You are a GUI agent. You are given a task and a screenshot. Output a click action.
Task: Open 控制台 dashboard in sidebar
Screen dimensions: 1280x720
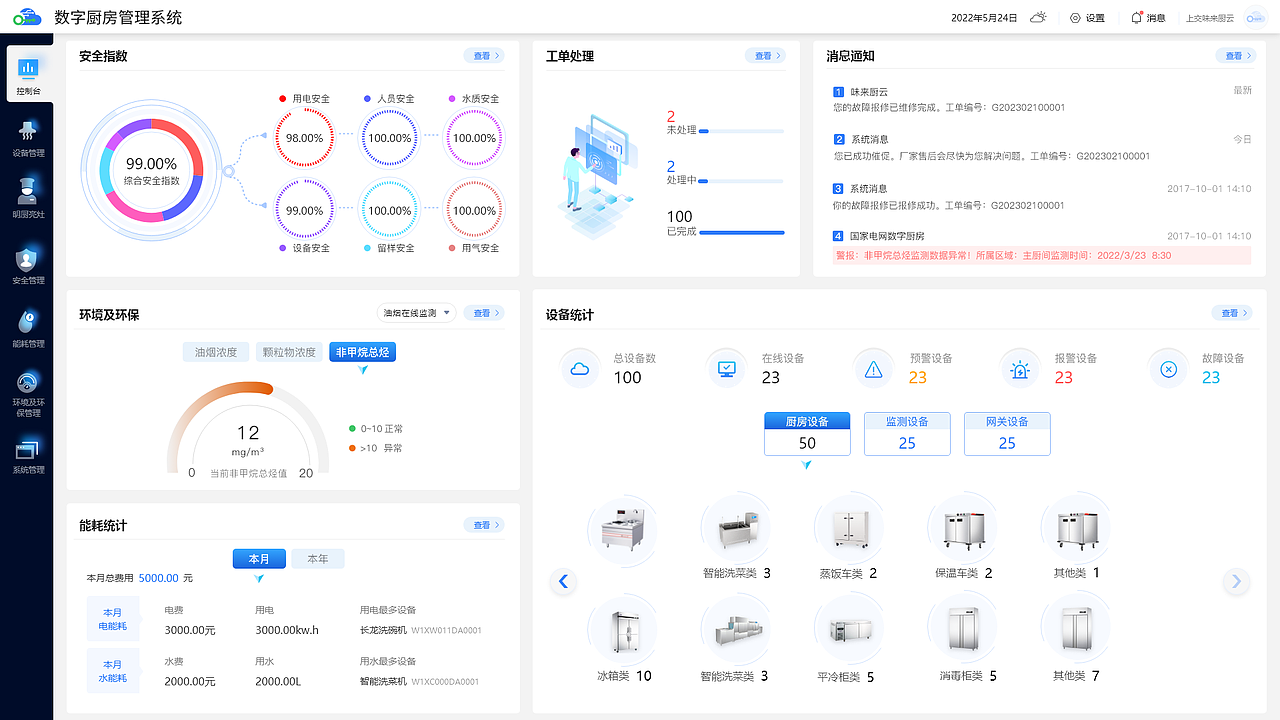[x=28, y=75]
